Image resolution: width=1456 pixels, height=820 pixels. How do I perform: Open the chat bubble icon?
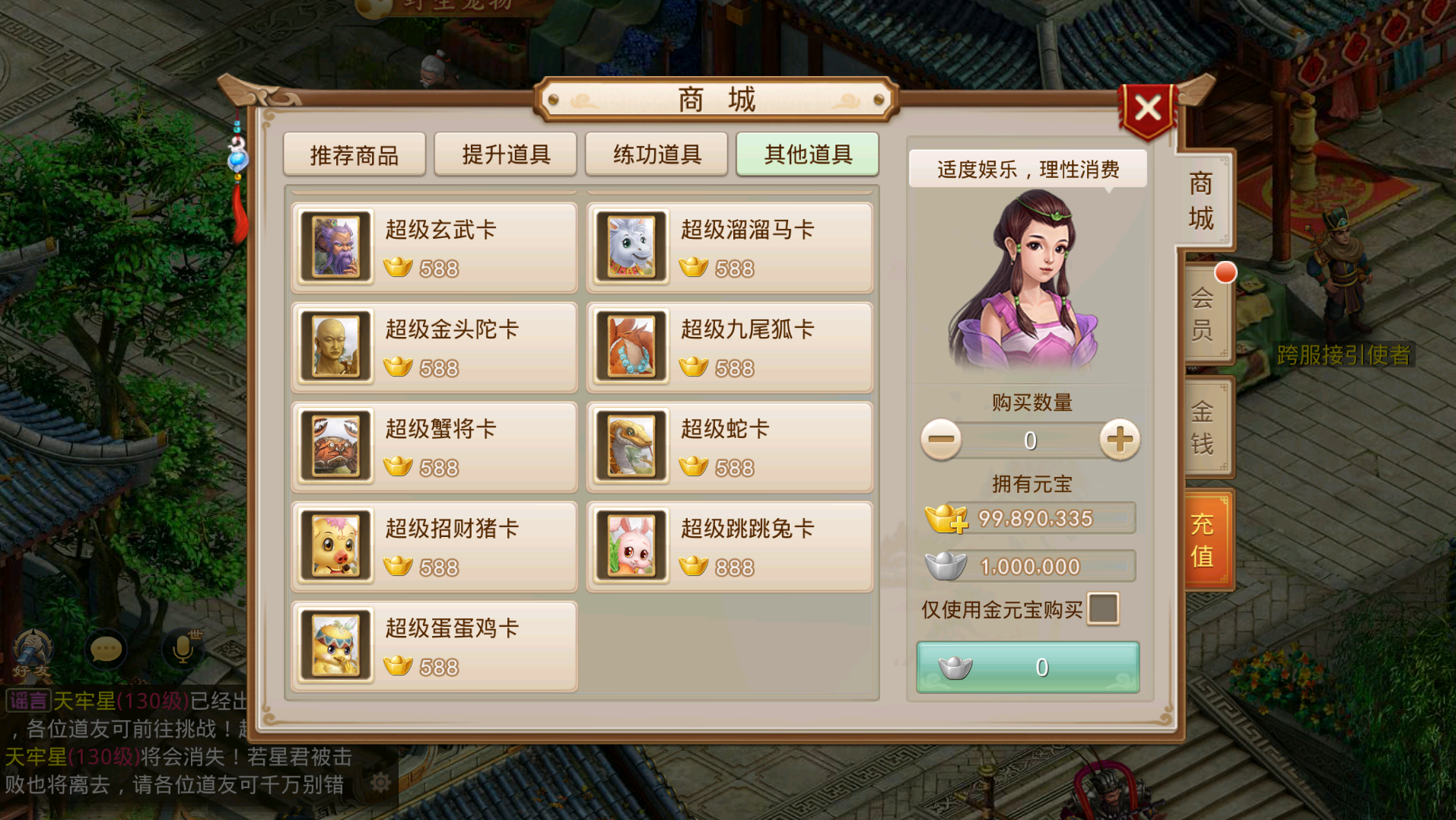(x=106, y=650)
